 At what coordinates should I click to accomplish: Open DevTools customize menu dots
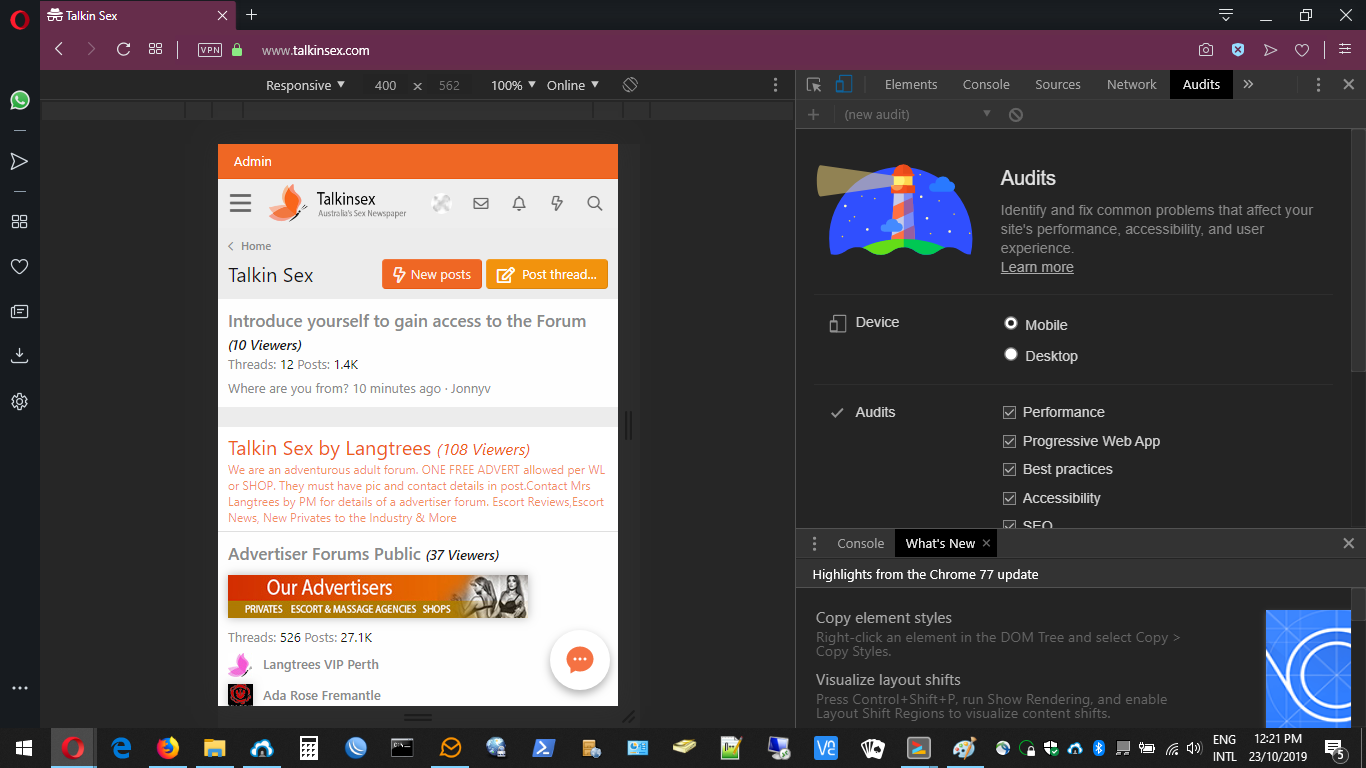tap(1318, 85)
